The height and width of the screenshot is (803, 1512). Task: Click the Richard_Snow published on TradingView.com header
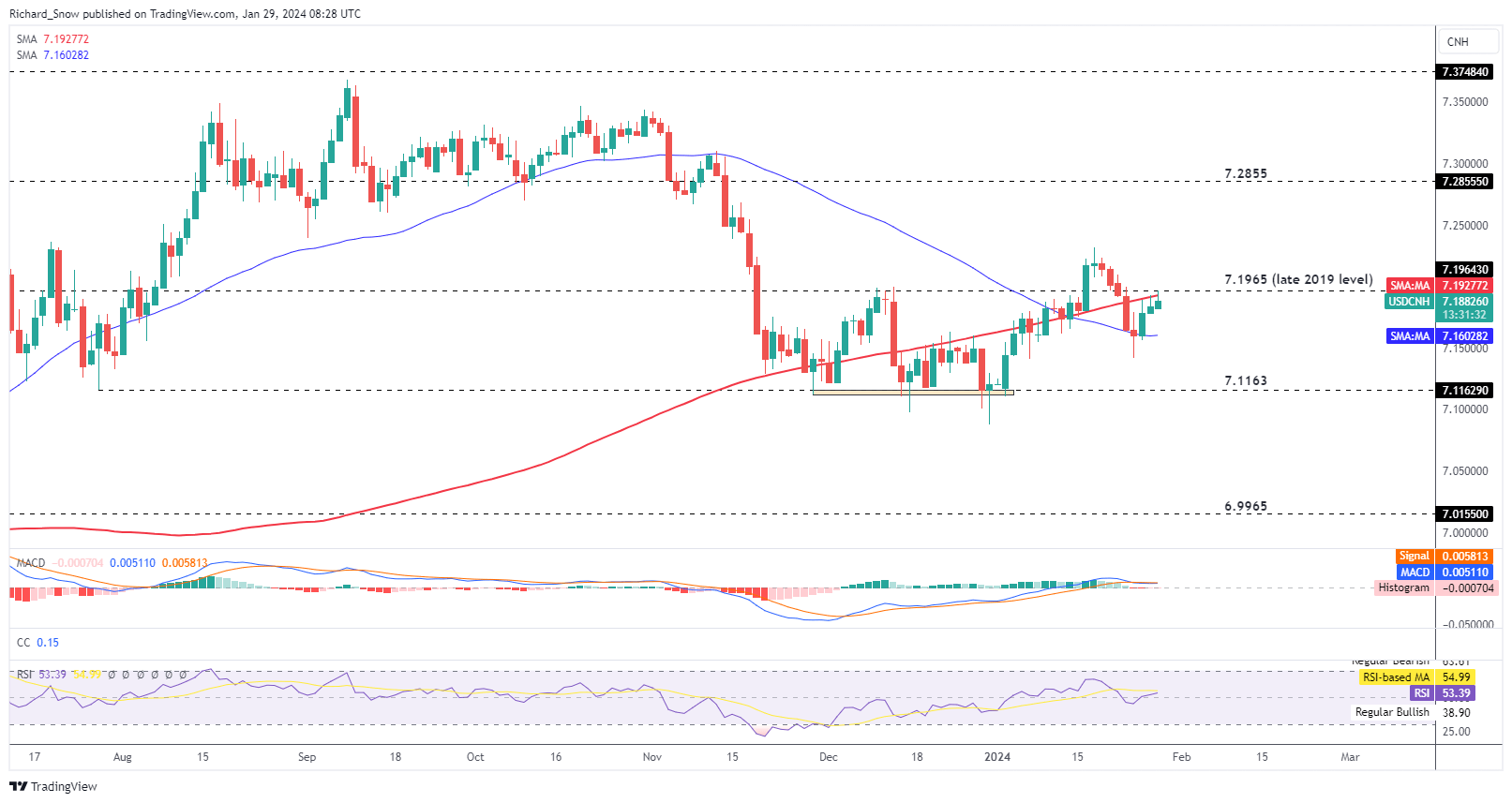[185, 14]
